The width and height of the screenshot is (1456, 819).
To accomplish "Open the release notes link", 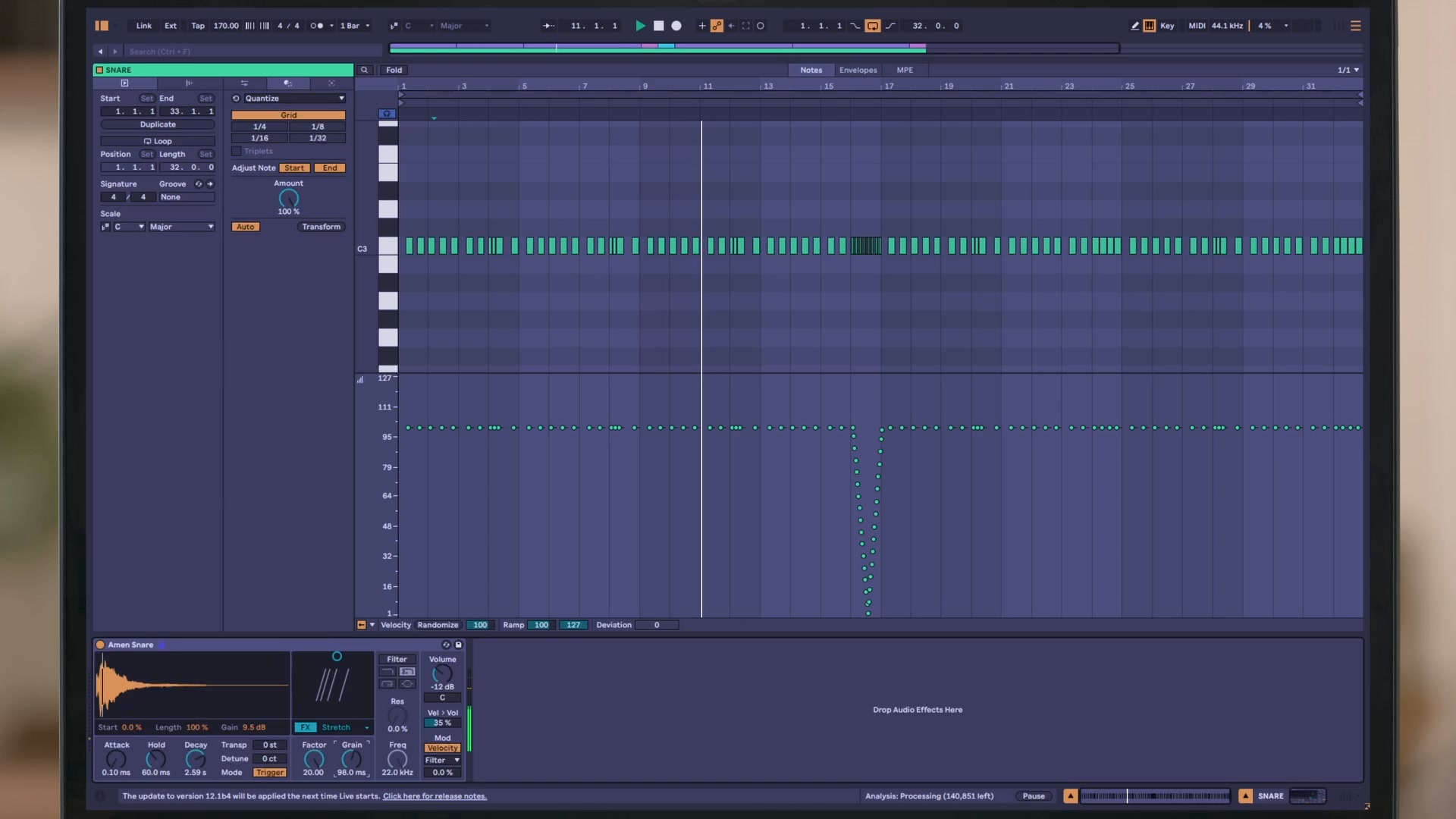I will pos(435,796).
